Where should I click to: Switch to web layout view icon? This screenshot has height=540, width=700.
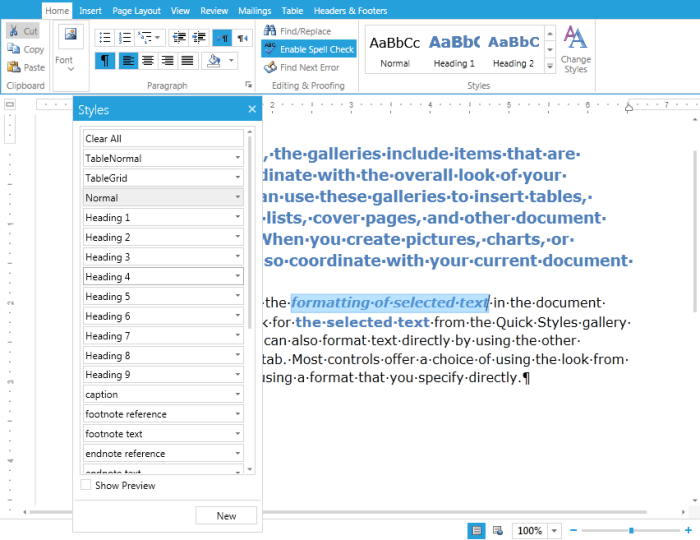click(497, 531)
